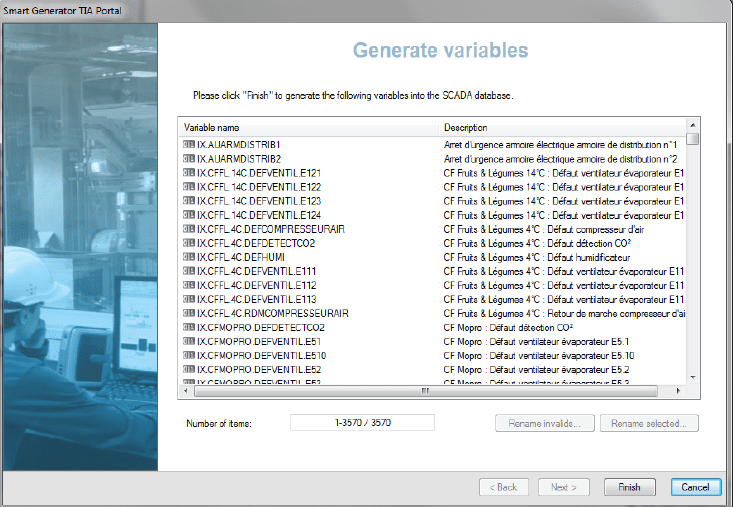The height and width of the screenshot is (507, 734).
Task: Click icon beside IX.CFFL.4C.DEFCOMPRESSEURAIR
Action: (189, 229)
